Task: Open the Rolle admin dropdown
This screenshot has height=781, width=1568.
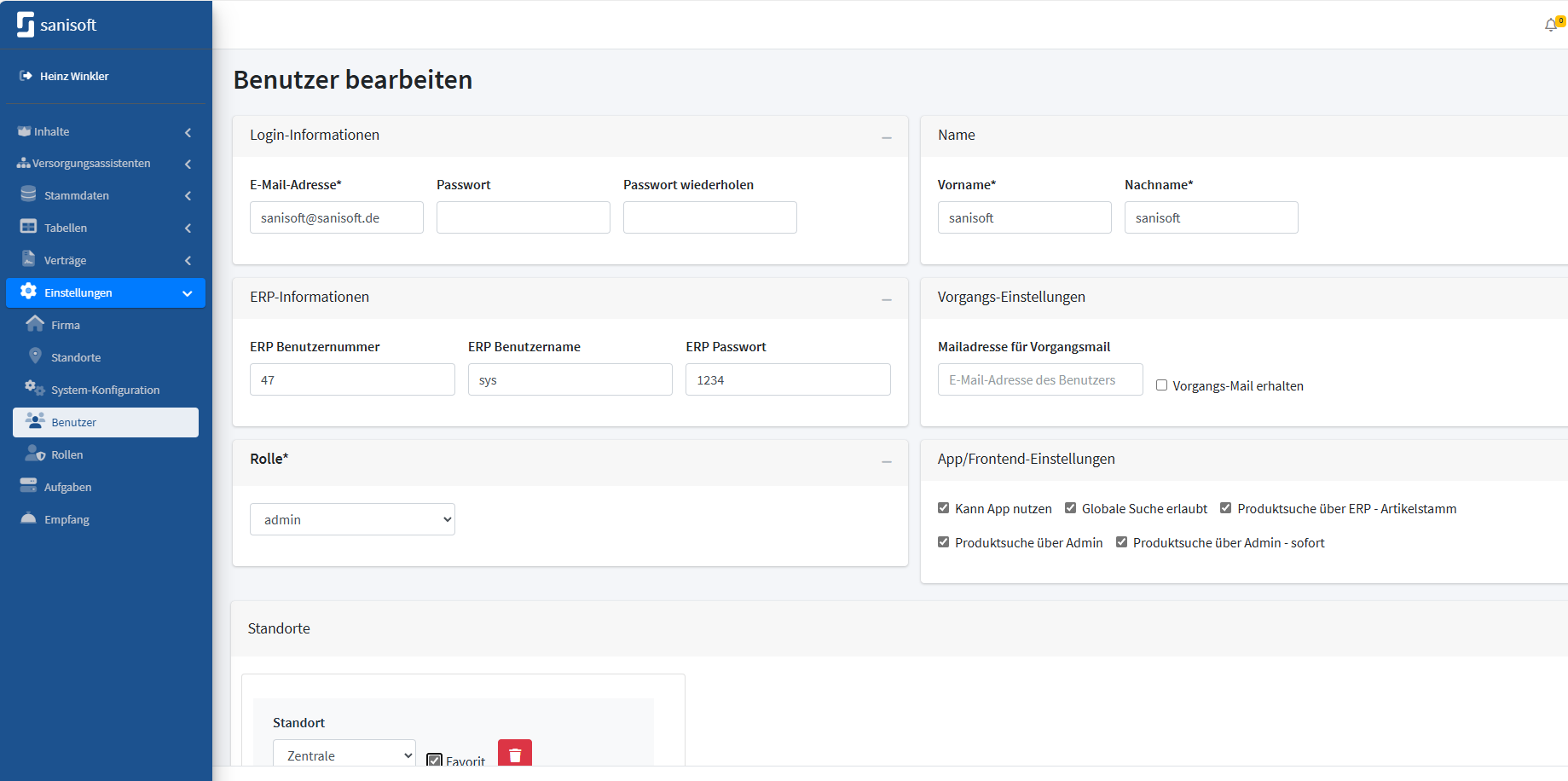Action: pos(352,519)
